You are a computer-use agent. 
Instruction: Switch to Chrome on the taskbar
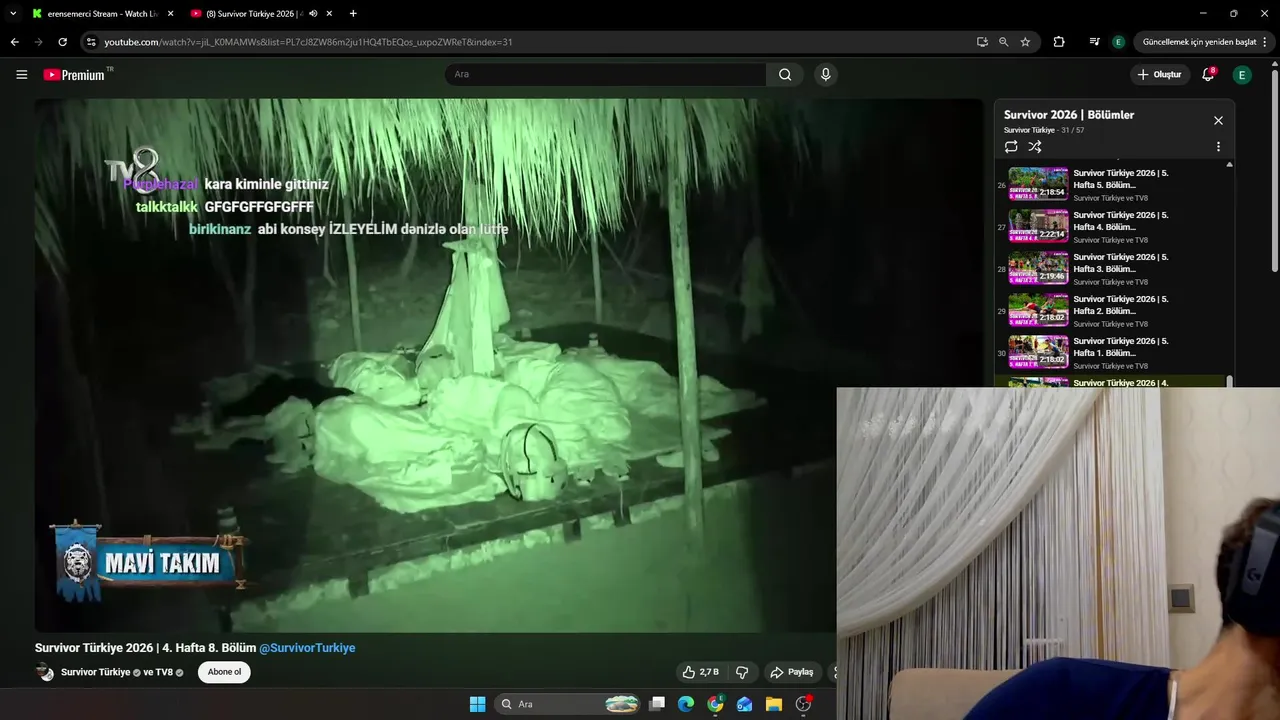tap(715, 704)
